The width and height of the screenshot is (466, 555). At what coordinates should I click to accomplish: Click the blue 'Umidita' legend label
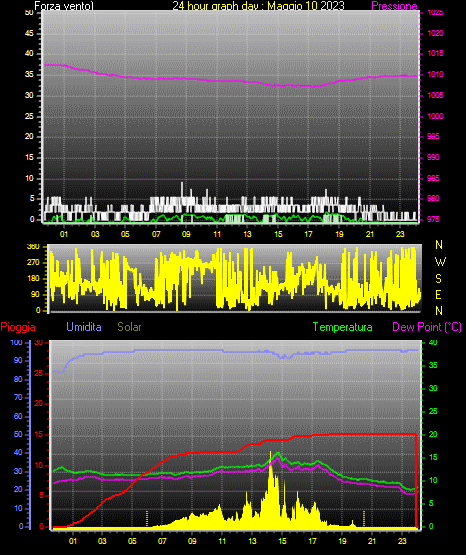[84, 327]
